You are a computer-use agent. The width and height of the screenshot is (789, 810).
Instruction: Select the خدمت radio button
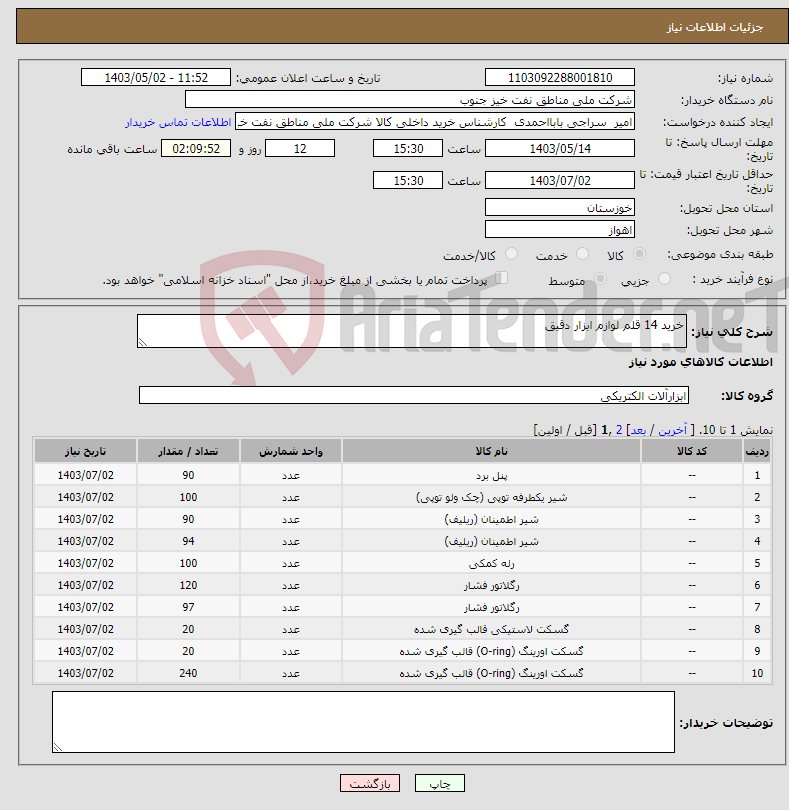[x=582, y=254]
